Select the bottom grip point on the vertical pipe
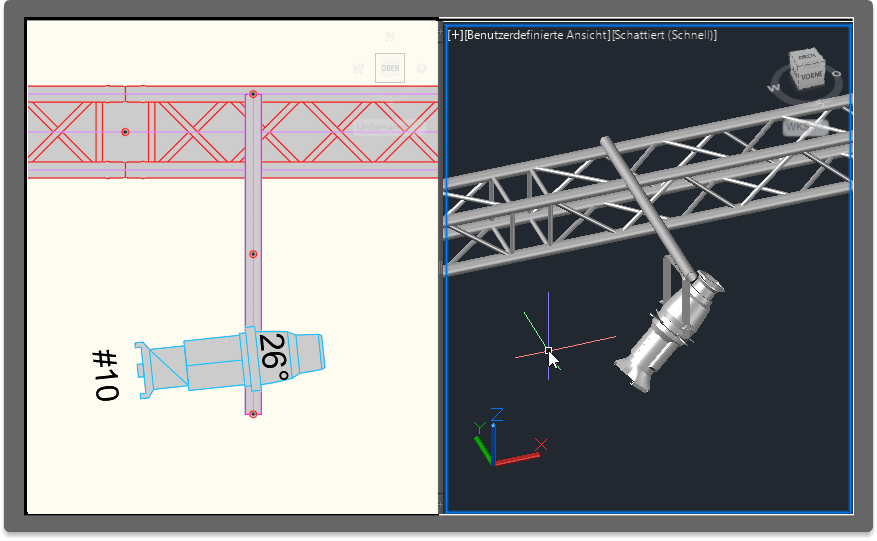 click(253, 413)
